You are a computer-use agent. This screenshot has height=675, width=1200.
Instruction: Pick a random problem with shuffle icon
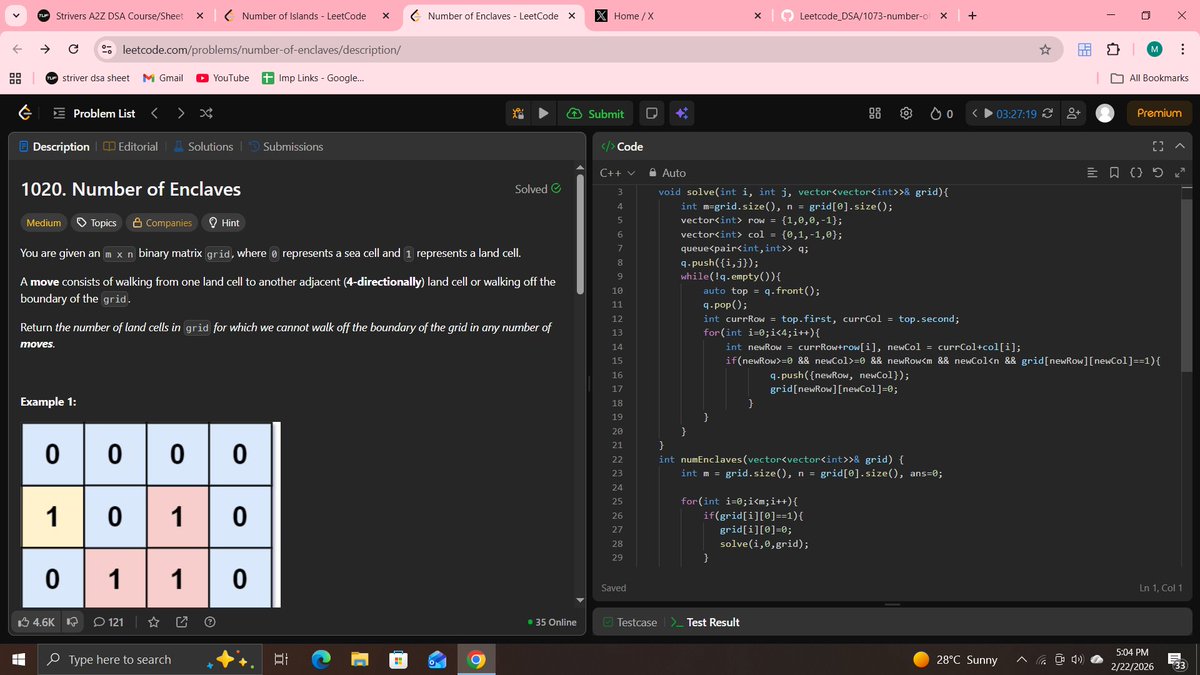click(206, 114)
